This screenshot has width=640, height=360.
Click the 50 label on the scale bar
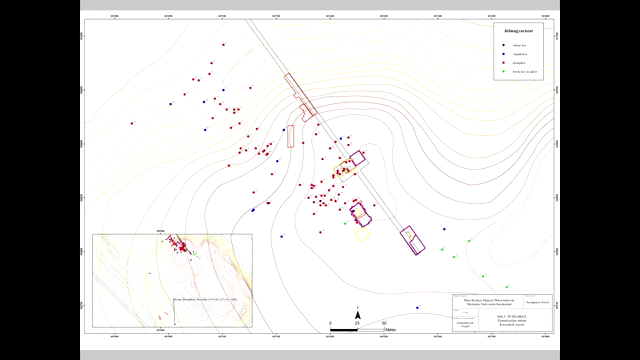click(x=384, y=323)
